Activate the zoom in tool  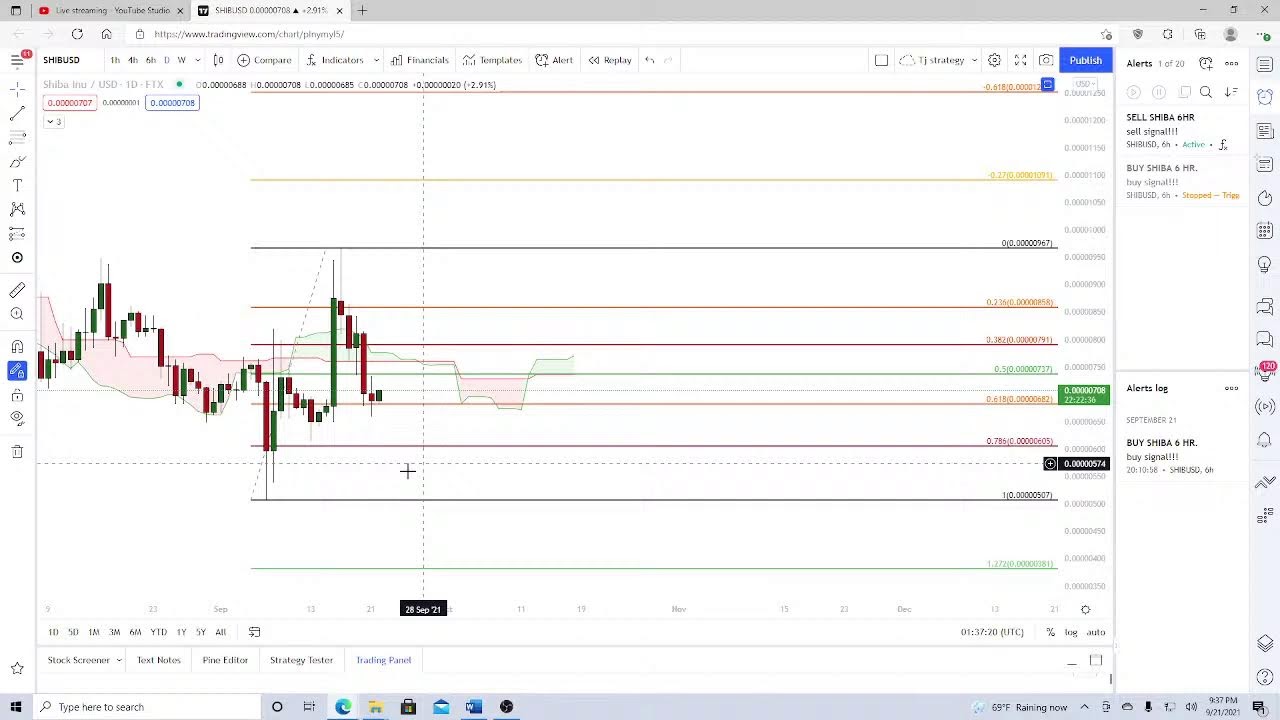[x=17, y=315]
